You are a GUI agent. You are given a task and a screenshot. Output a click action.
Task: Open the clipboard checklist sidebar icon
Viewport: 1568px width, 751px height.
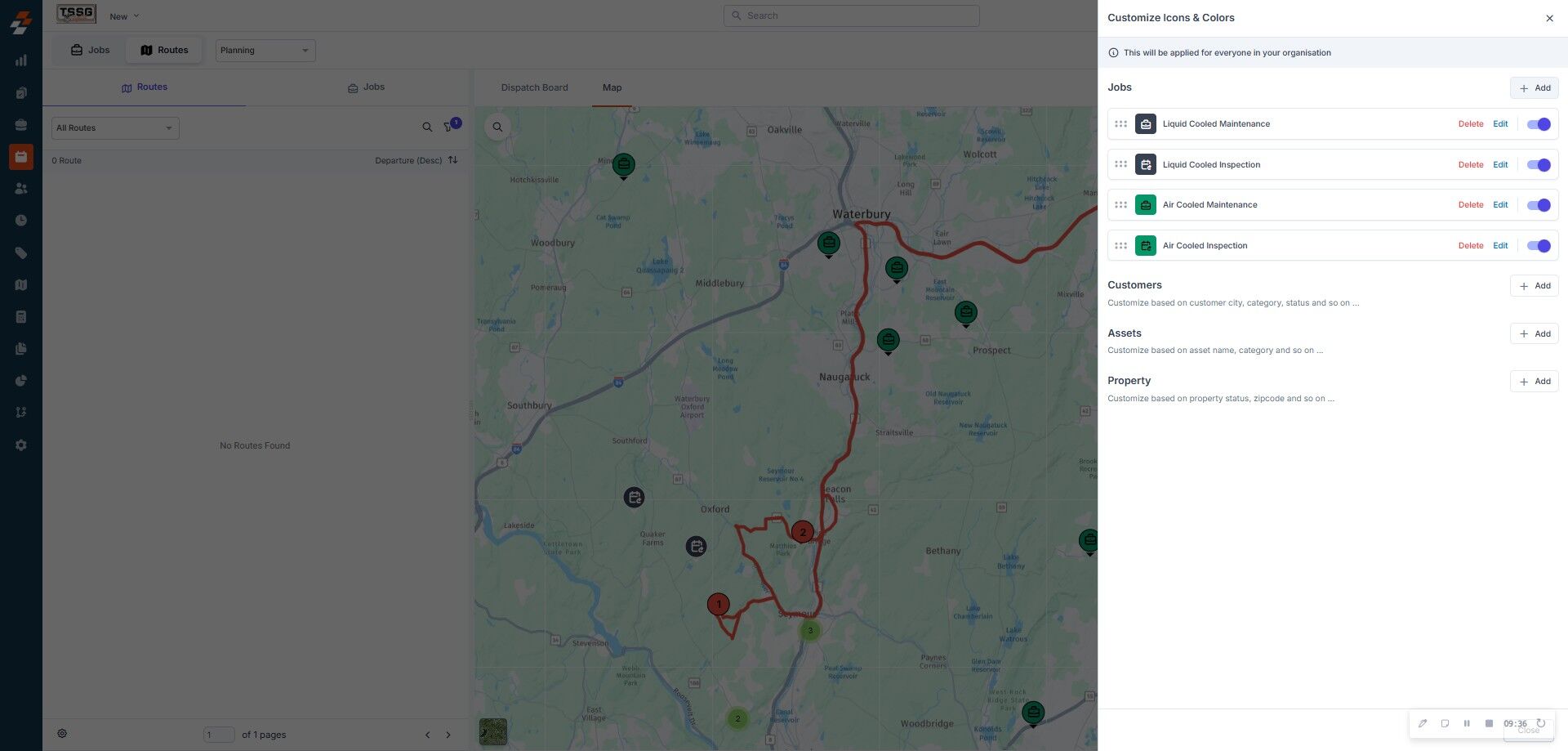pos(21,92)
